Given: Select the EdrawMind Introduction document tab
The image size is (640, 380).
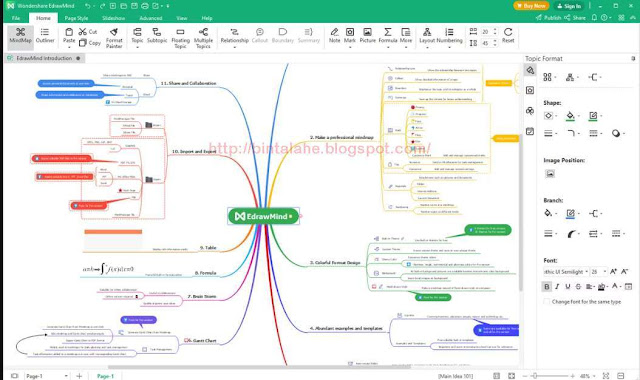Looking at the screenshot, I should click(x=44, y=58).
